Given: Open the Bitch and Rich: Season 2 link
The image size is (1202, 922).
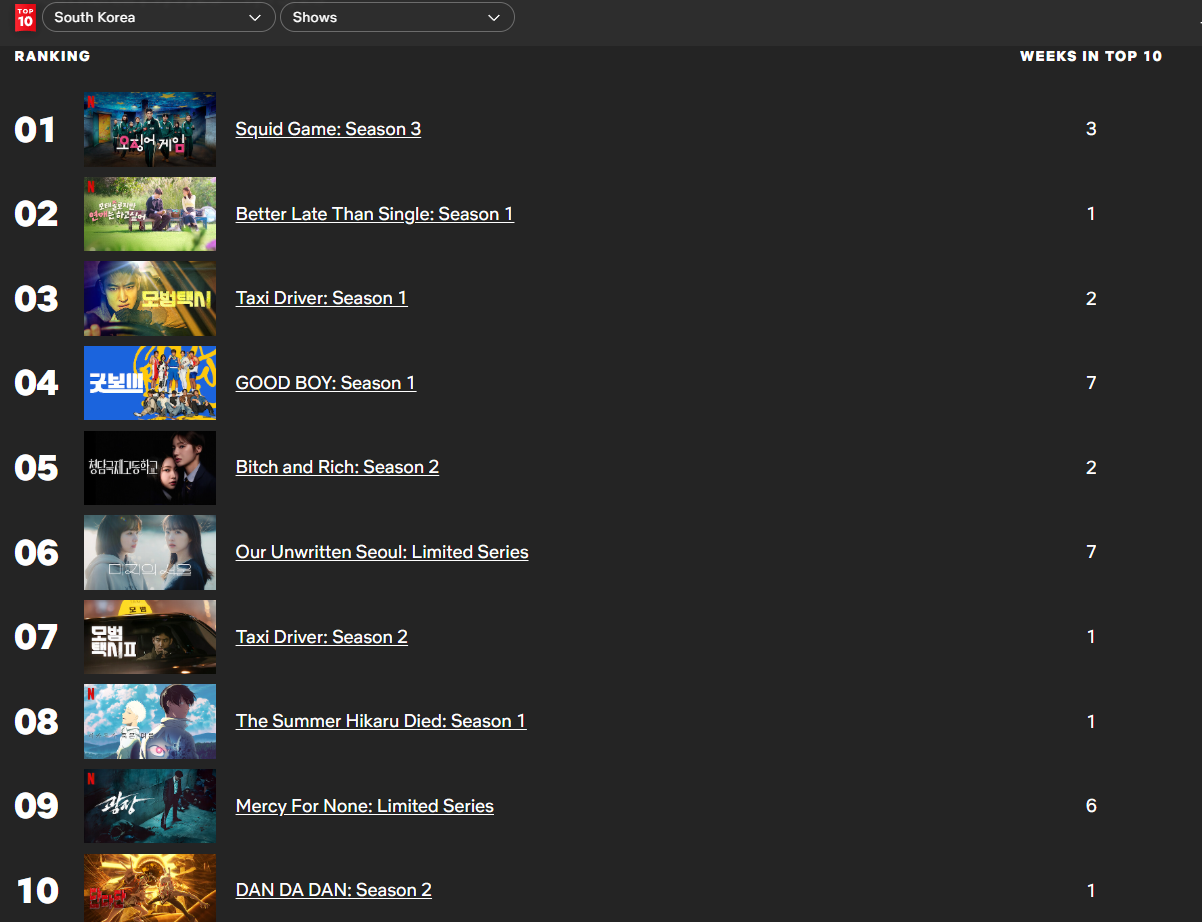Looking at the screenshot, I should click(337, 467).
